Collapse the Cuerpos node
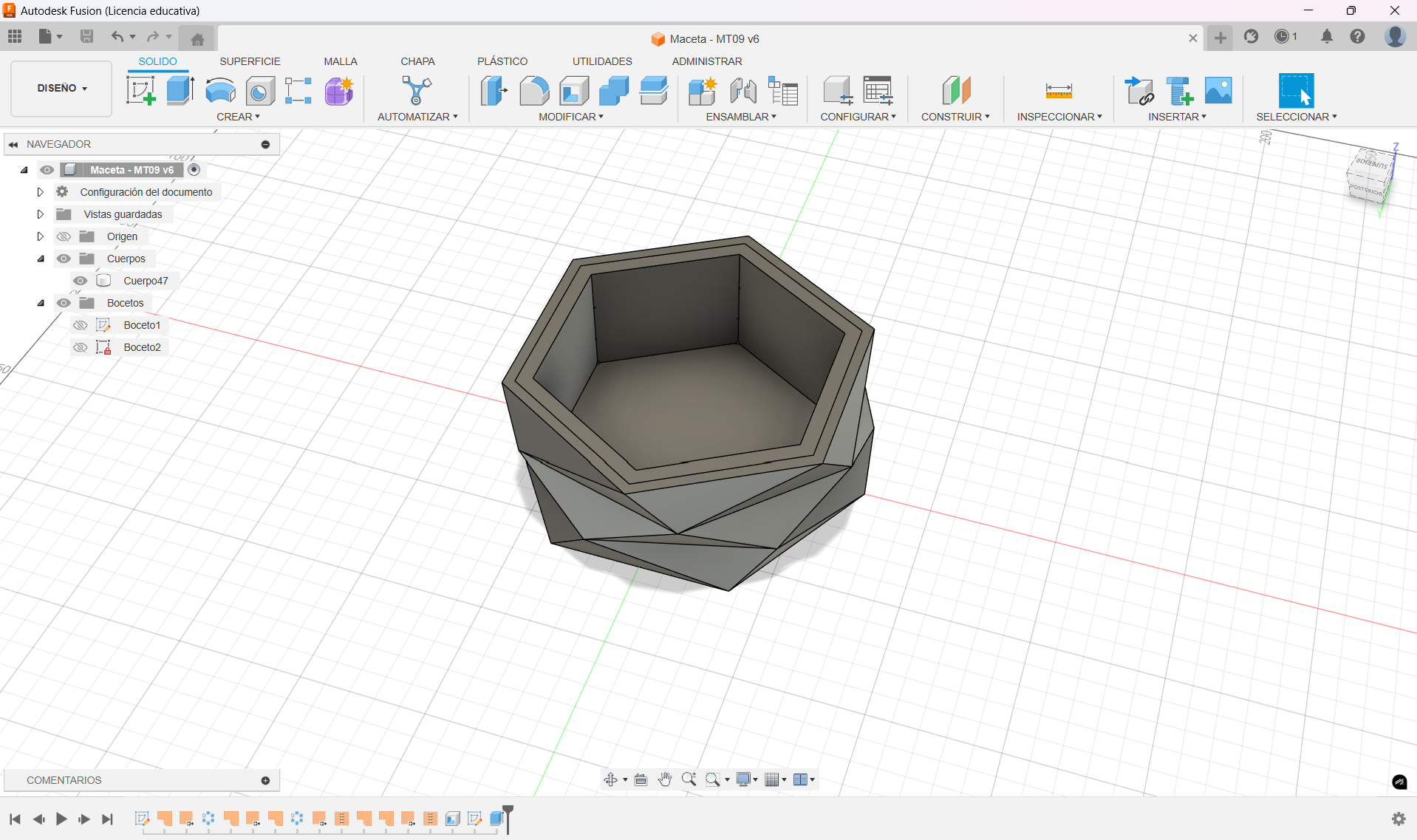1417x840 pixels. click(x=41, y=259)
